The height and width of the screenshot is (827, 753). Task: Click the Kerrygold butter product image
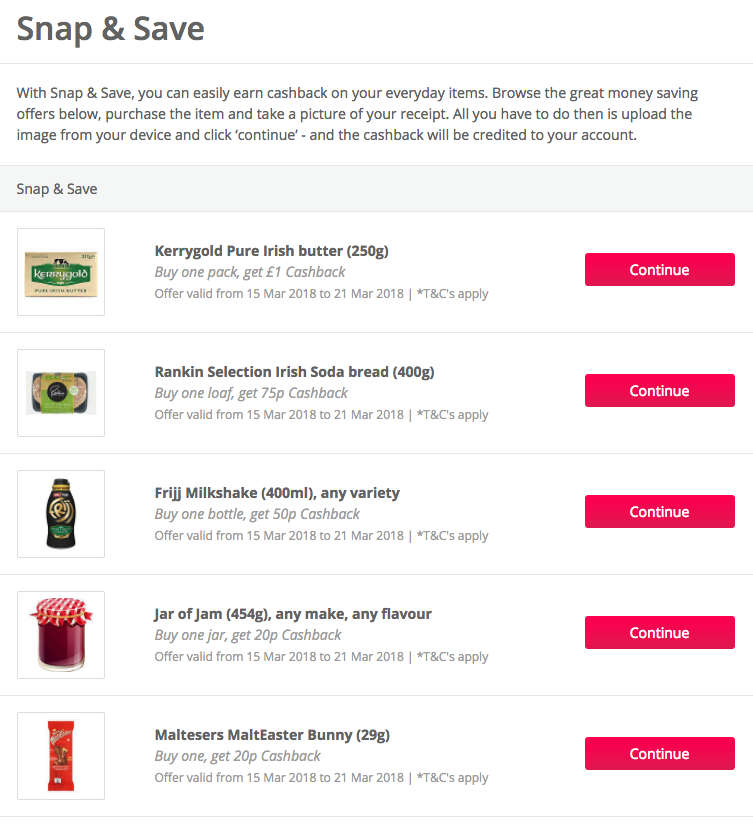click(61, 272)
